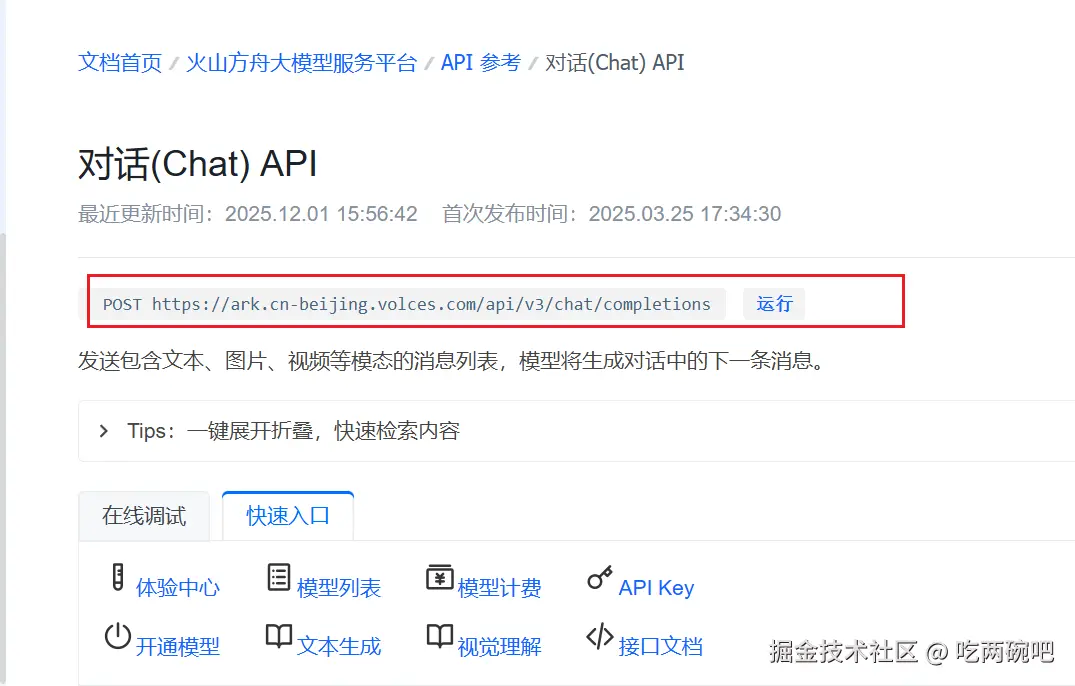This screenshot has width=1075, height=686.
Task: Click the yen billing icon beside 模型计费
Action: point(439,578)
